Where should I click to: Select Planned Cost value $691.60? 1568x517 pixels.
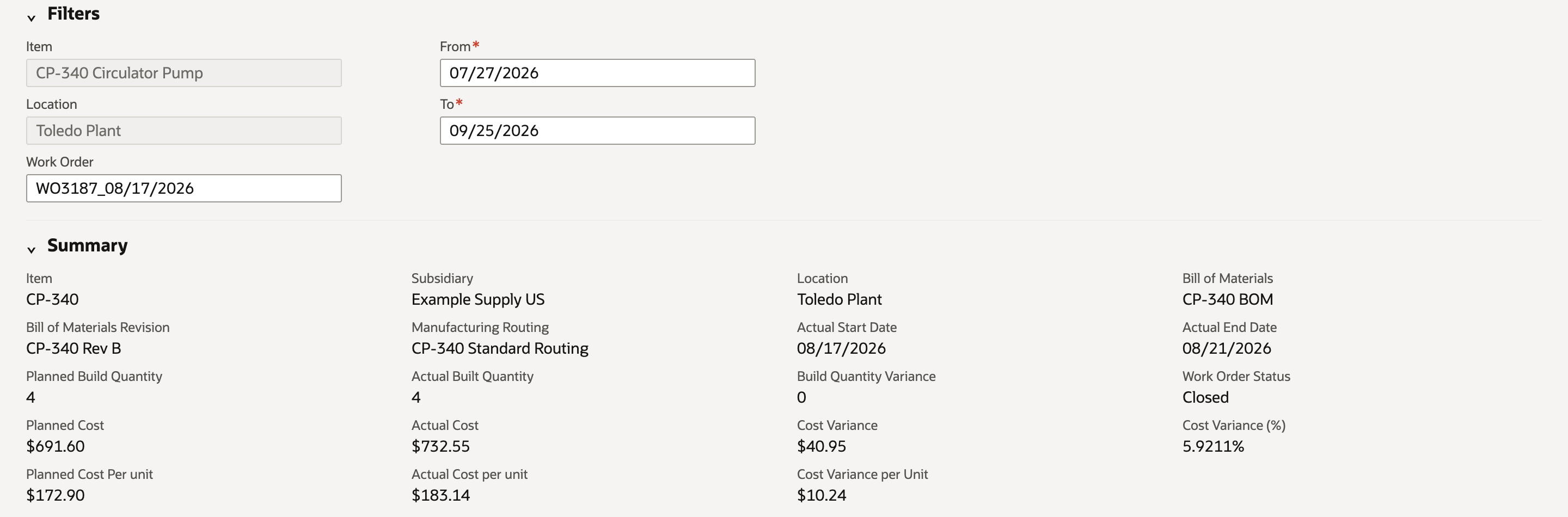(x=56, y=446)
